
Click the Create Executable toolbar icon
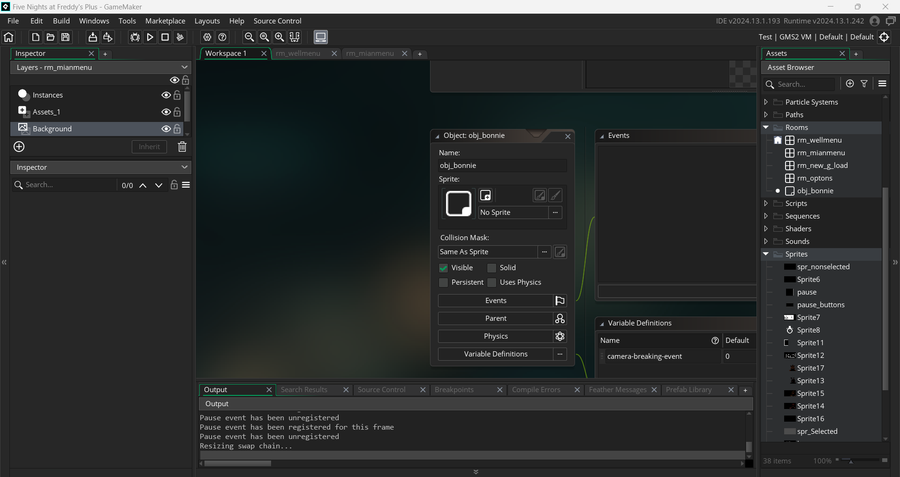(92, 37)
